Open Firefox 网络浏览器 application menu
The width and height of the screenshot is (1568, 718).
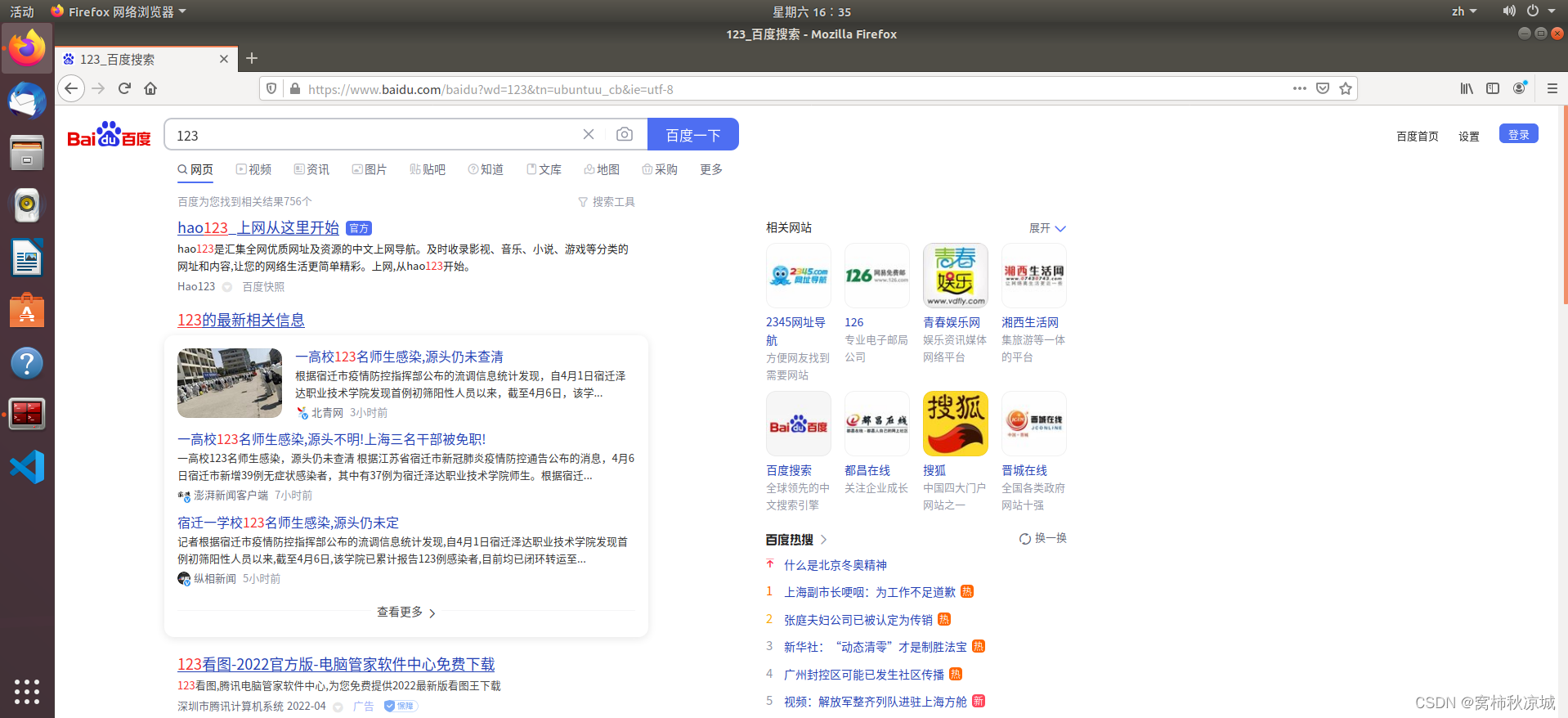pyautogui.click(x=119, y=11)
